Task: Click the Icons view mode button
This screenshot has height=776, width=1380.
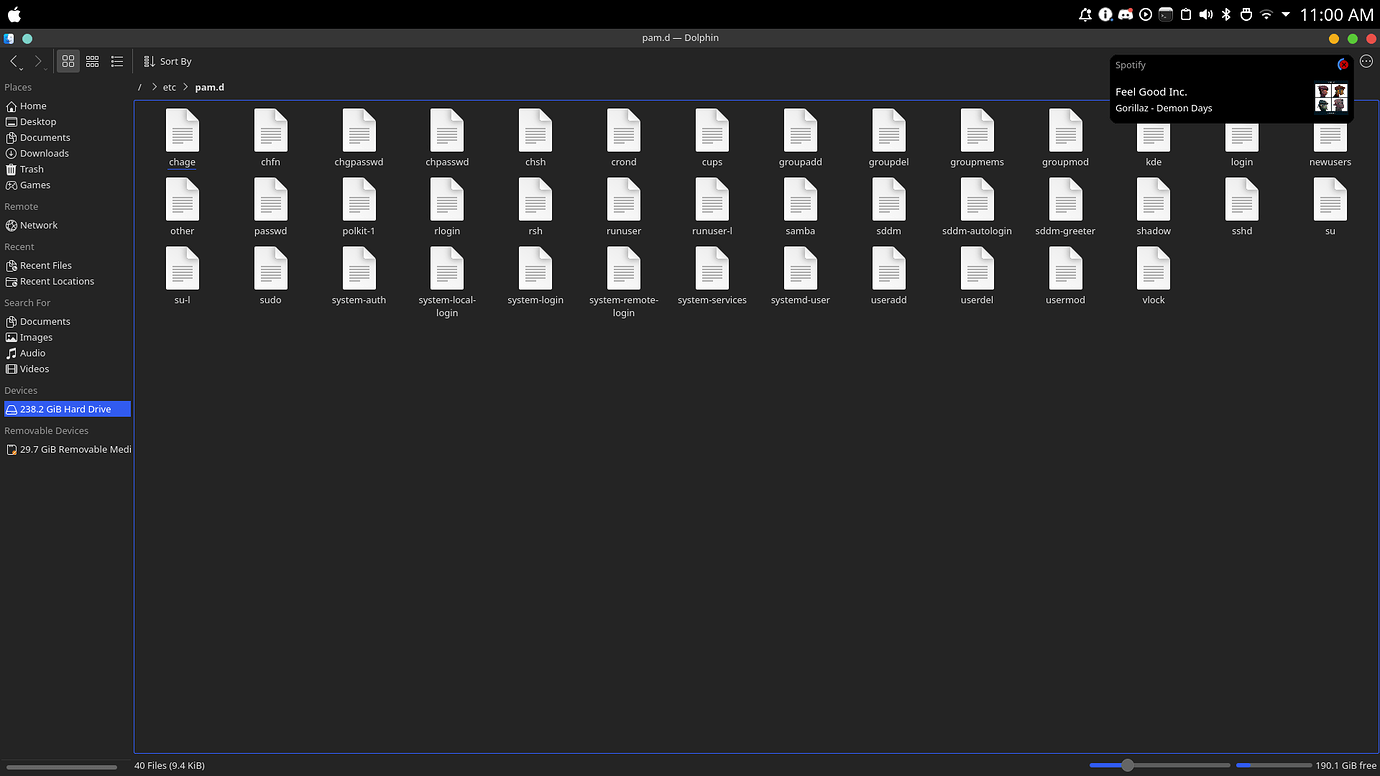Action: (x=68, y=61)
